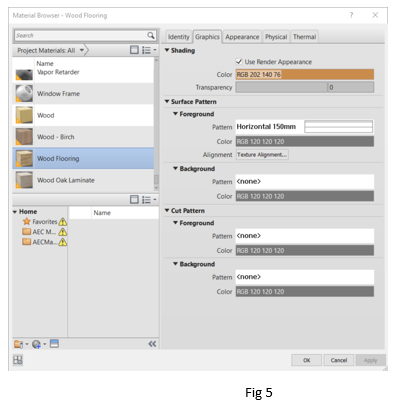This screenshot has height=410, width=398.
Task: Open project materials list view options
Action: click(149, 50)
